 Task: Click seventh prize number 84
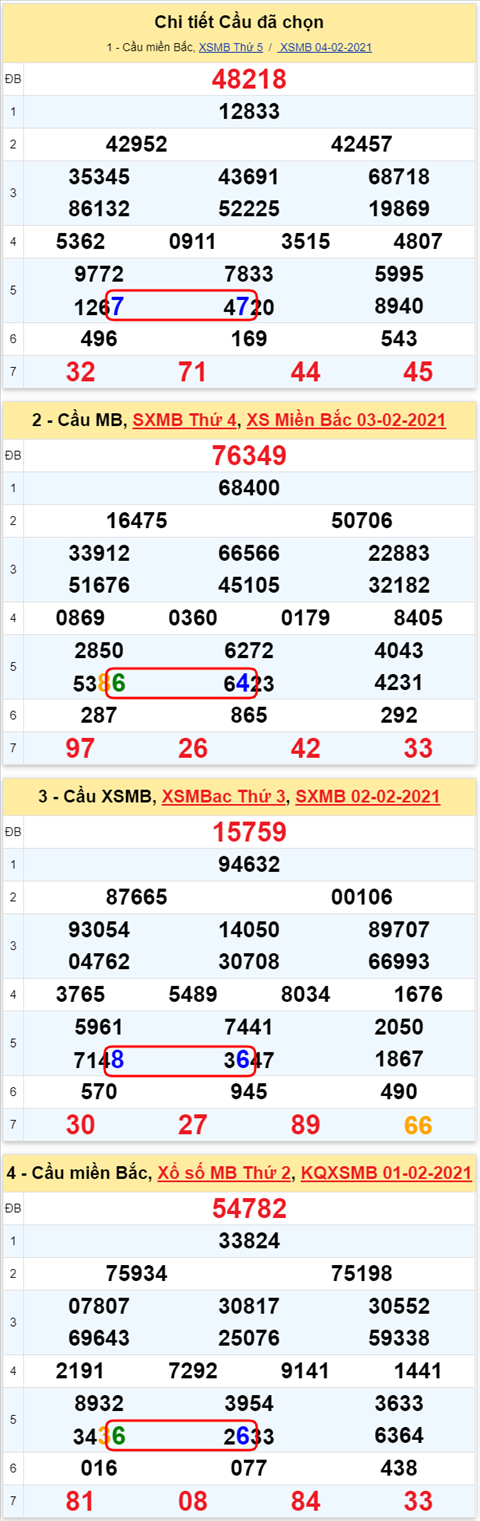coord(305,1501)
